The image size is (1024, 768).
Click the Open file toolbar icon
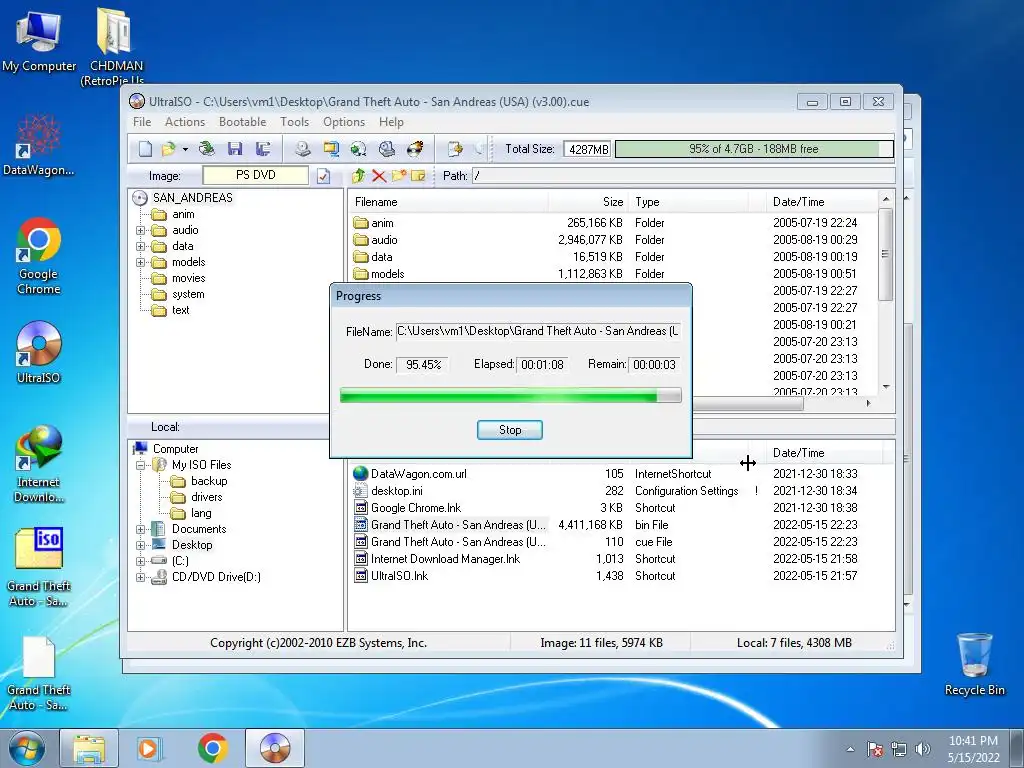tap(168, 149)
